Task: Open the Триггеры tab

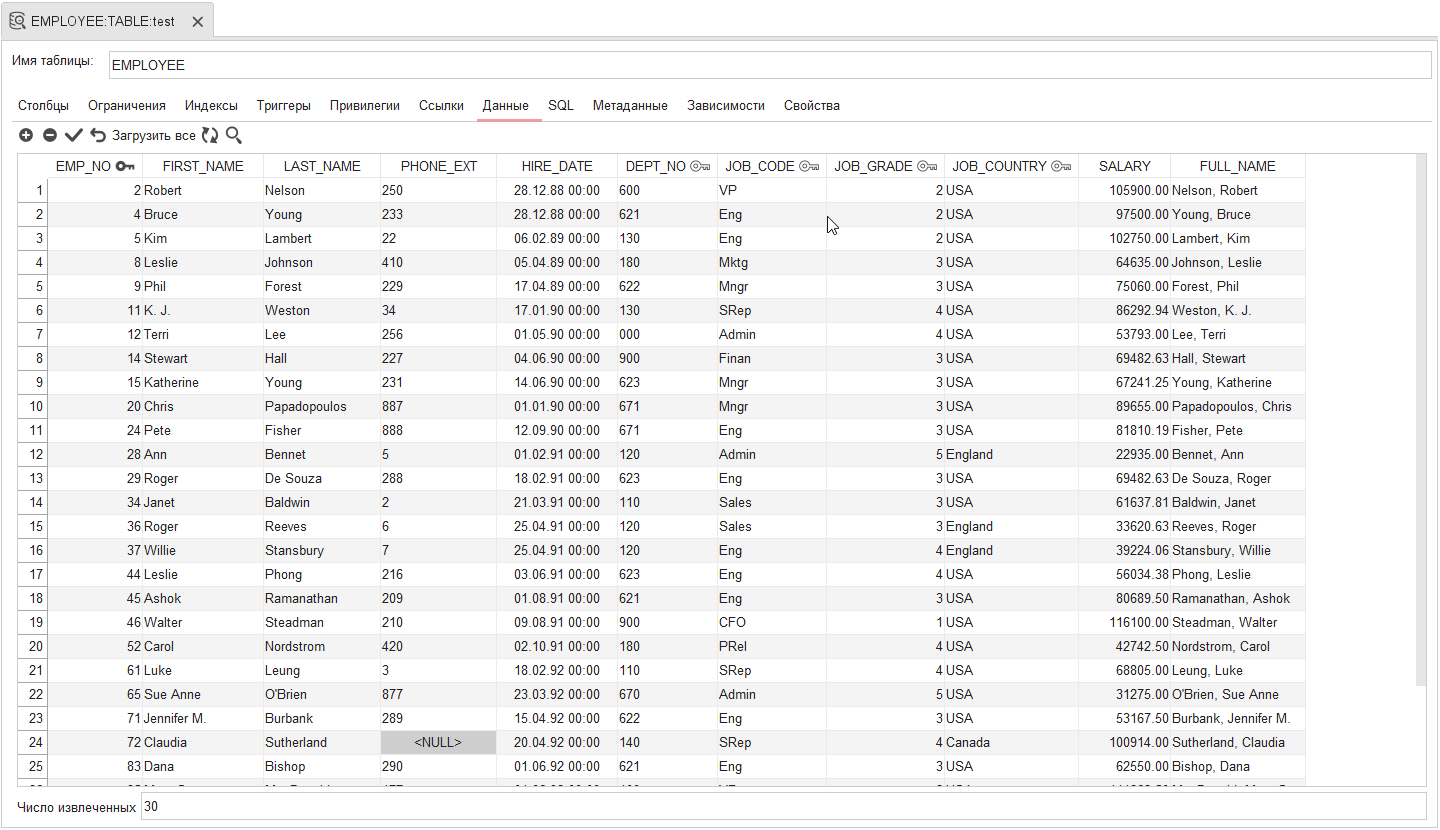Action: pyautogui.click(x=283, y=105)
